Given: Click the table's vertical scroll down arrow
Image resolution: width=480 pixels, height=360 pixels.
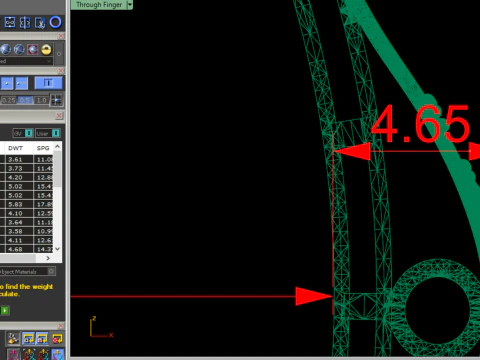Looking at the screenshot, I should pyautogui.click(x=57, y=249).
